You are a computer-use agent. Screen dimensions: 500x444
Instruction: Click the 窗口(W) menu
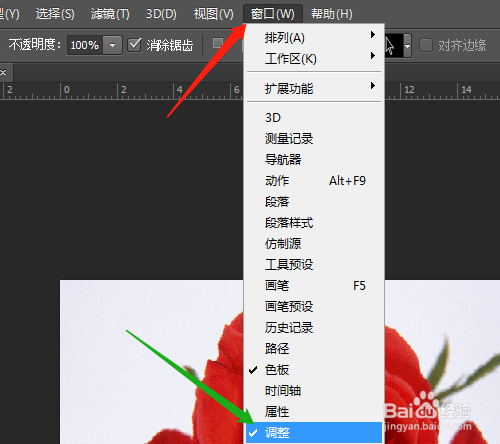[273, 14]
